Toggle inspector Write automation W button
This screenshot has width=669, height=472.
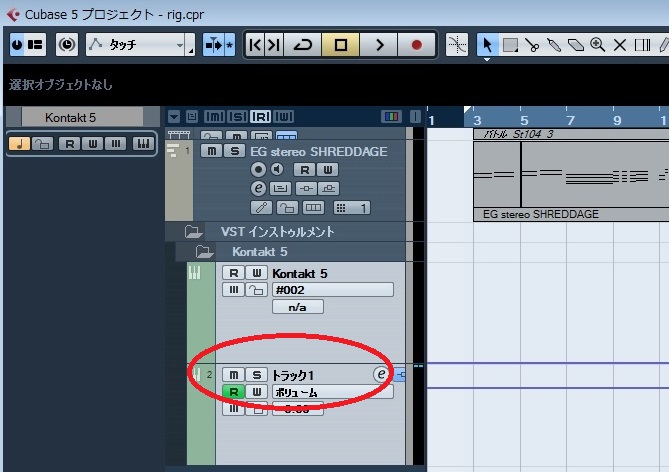[x=93, y=143]
